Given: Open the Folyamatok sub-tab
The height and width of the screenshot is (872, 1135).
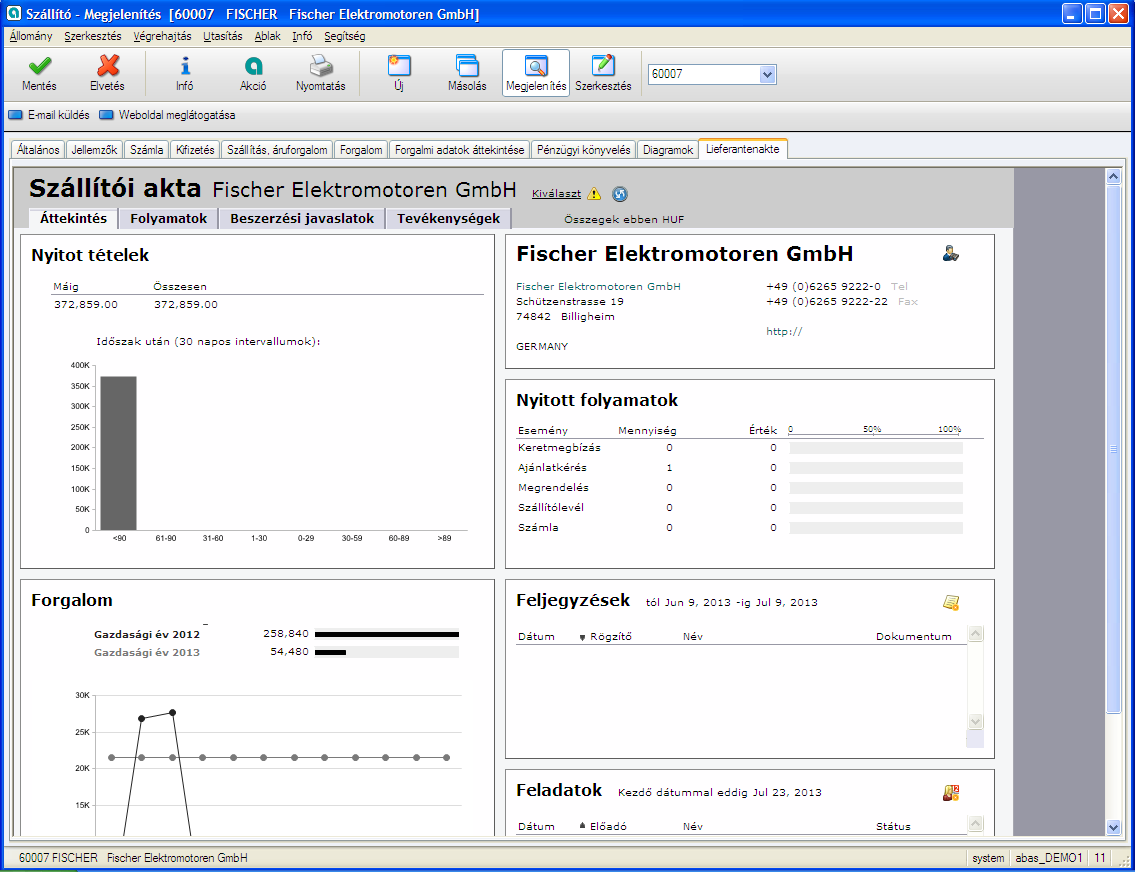Looking at the screenshot, I should (169, 219).
